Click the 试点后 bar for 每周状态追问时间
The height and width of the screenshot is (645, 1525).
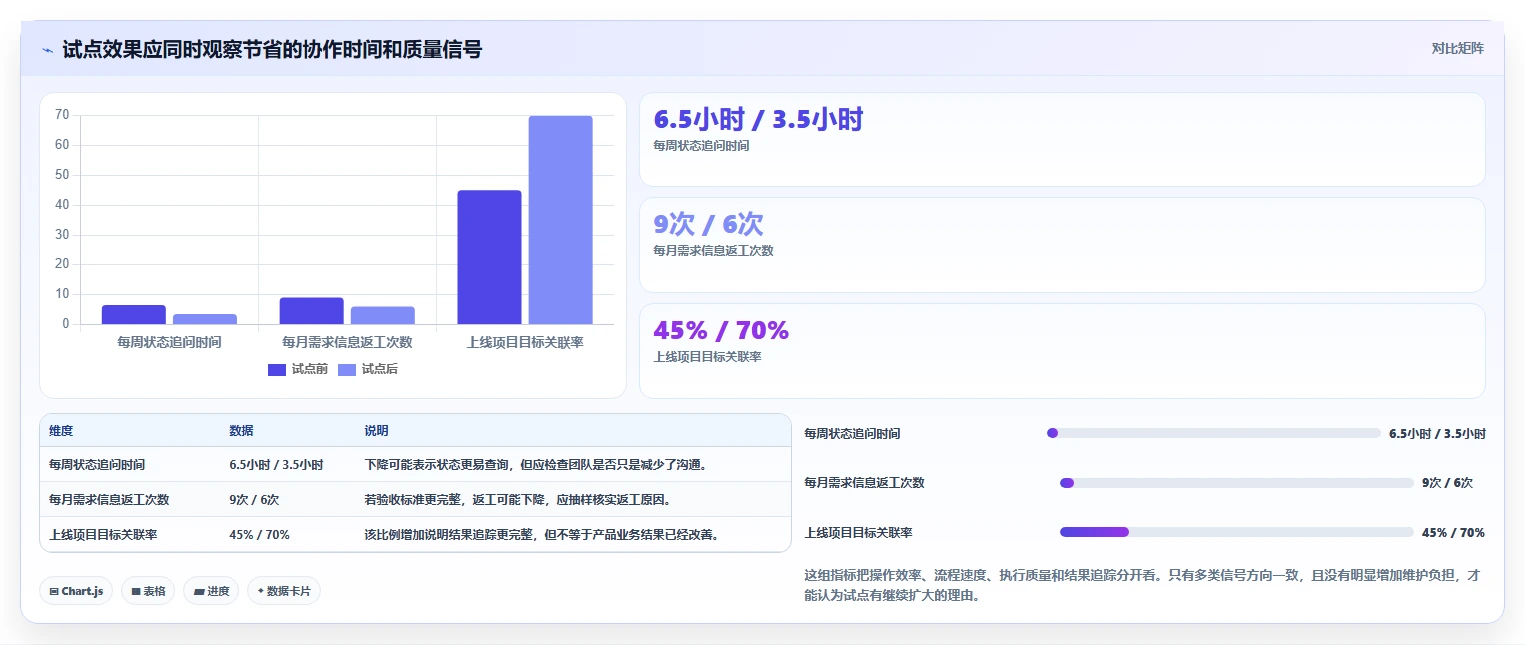click(205, 319)
